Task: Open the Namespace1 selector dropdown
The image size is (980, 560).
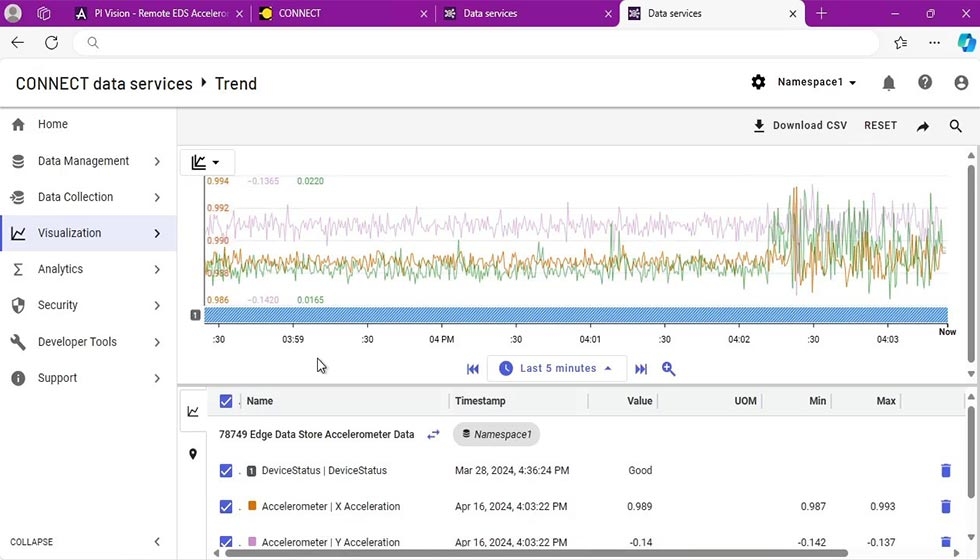Action: 816,82
